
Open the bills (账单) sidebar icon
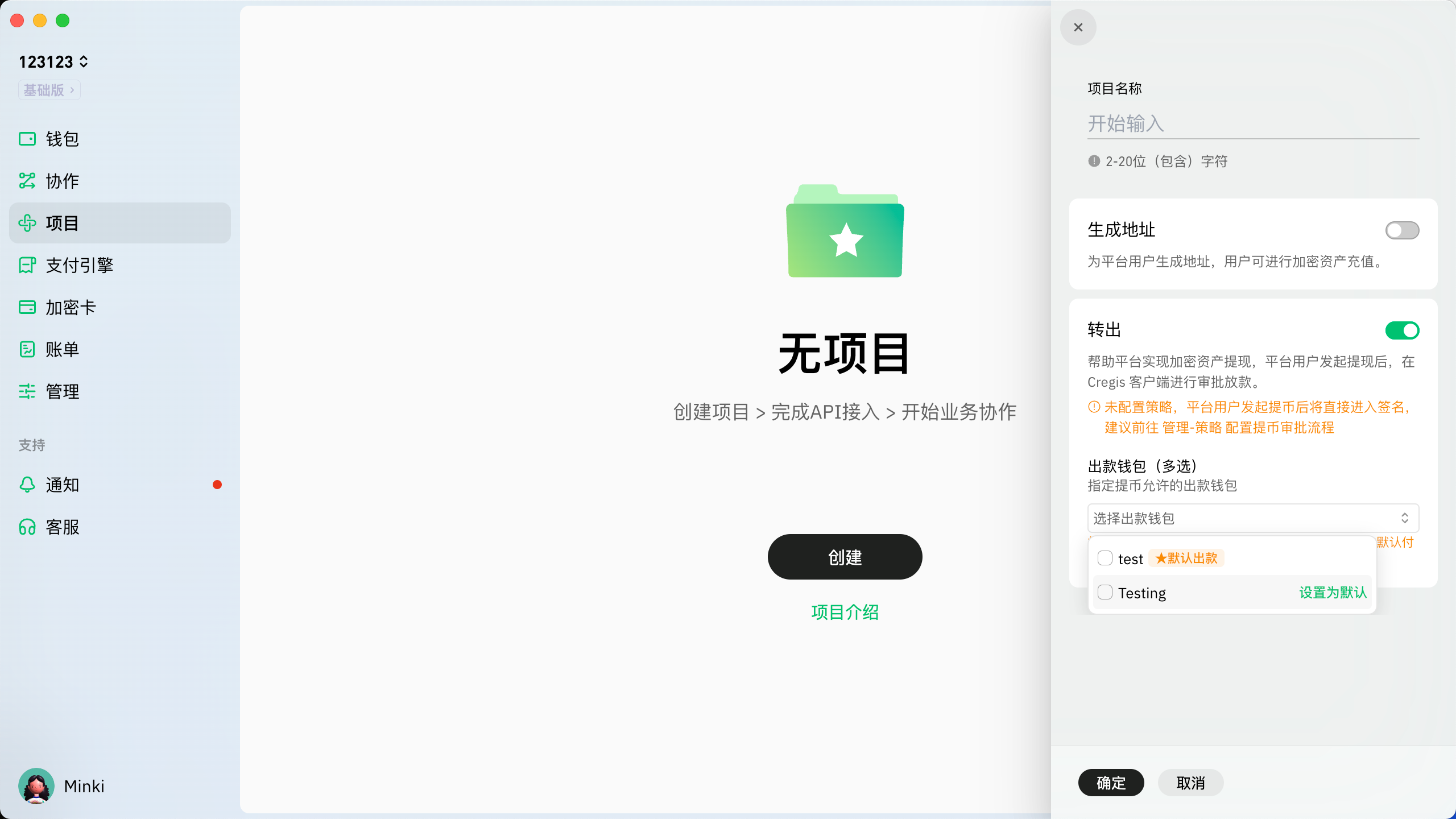pyautogui.click(x=27, y=349)
